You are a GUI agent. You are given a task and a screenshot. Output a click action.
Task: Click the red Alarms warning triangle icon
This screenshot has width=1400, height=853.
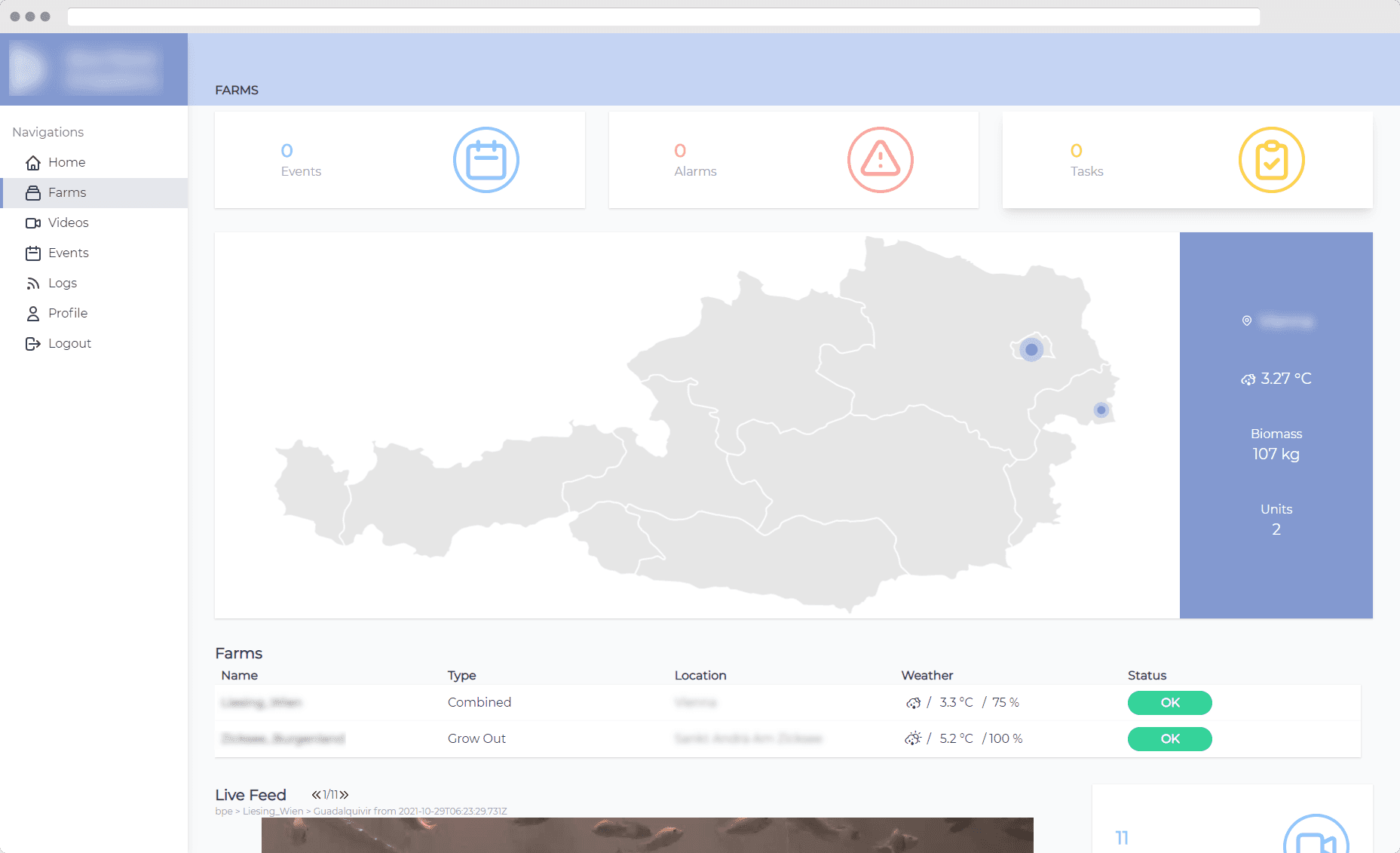pos(880,160)
